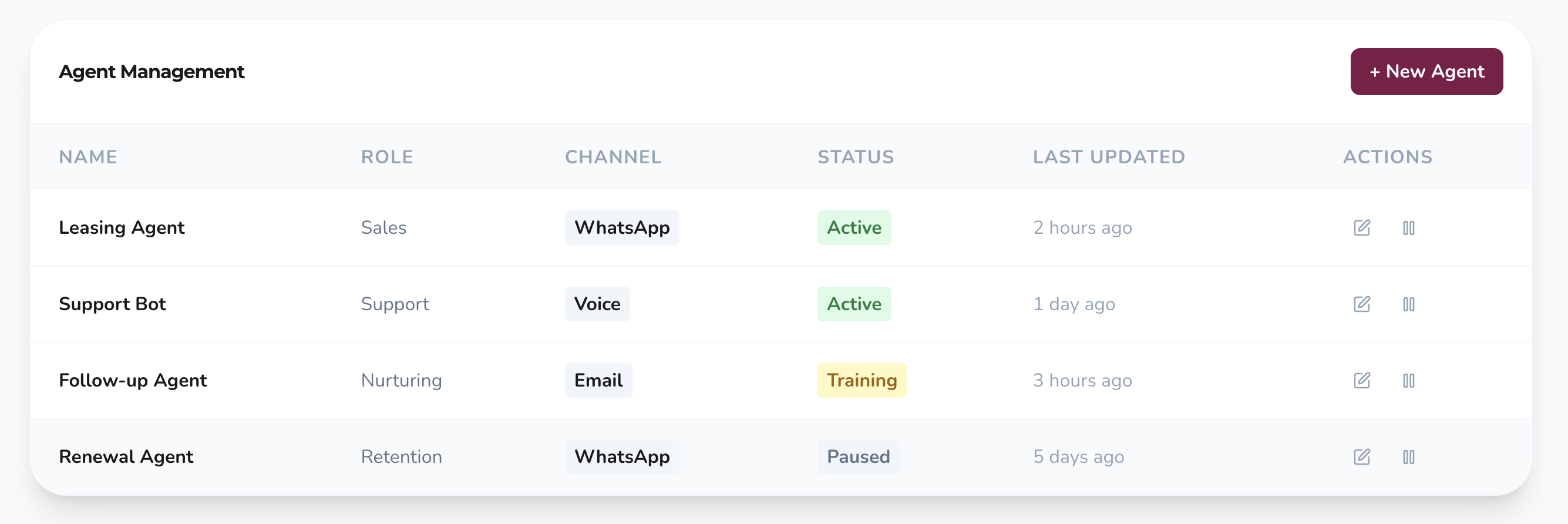
Task: Select the Email channel tag
Action: coord(598,381)
